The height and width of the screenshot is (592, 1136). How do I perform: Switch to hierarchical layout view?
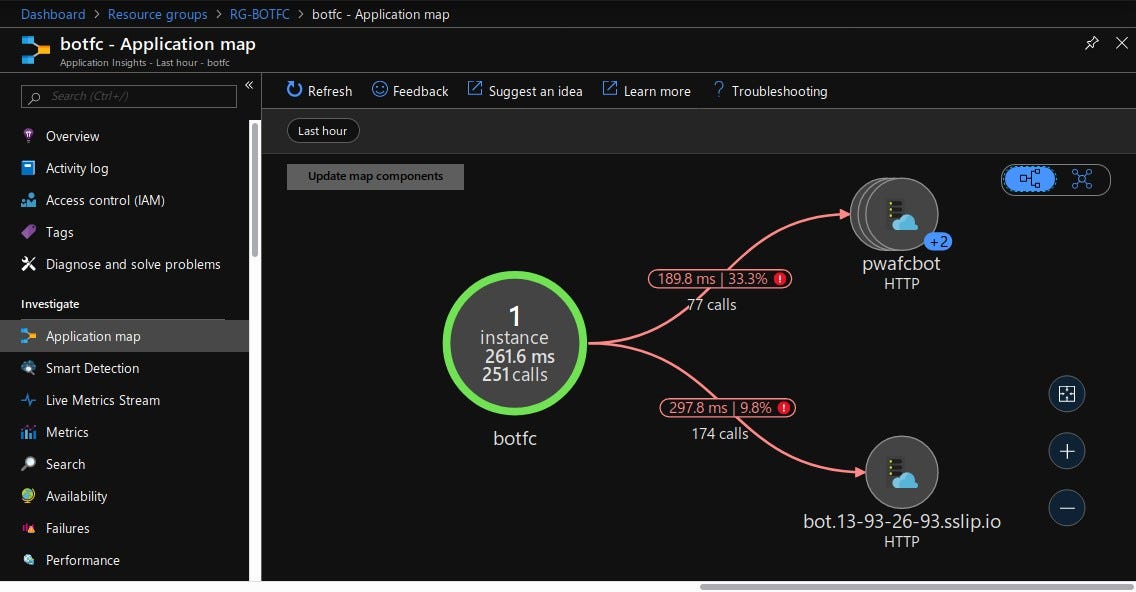1030,179
